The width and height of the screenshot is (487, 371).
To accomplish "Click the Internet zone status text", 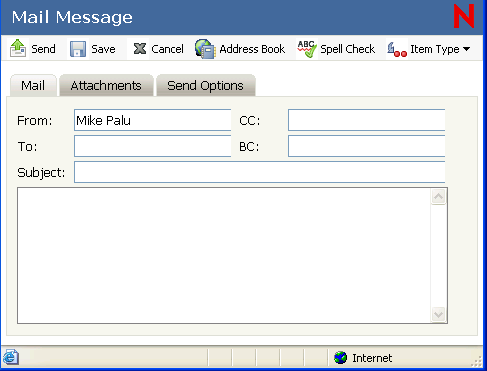I will point(372,358).
